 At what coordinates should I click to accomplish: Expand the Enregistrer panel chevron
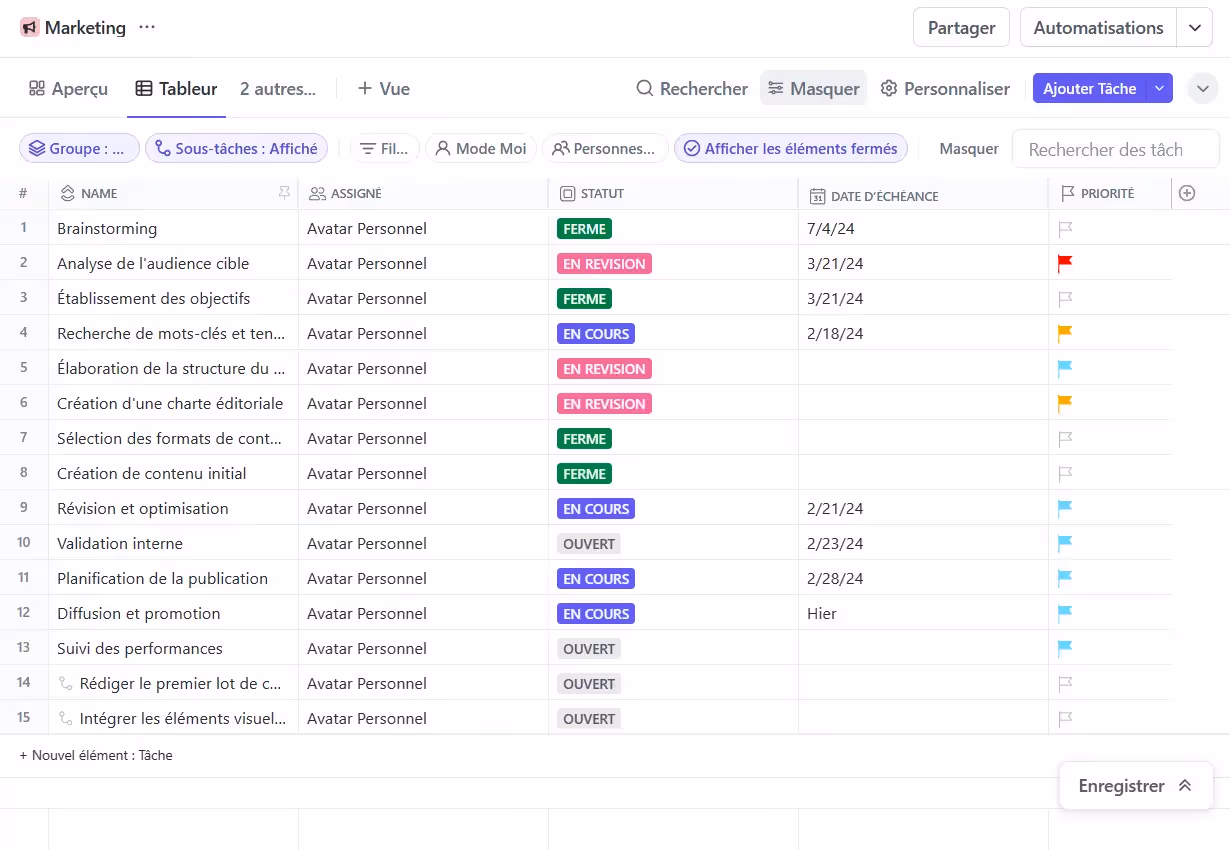pyautogui.click(x=1185, y=786)
